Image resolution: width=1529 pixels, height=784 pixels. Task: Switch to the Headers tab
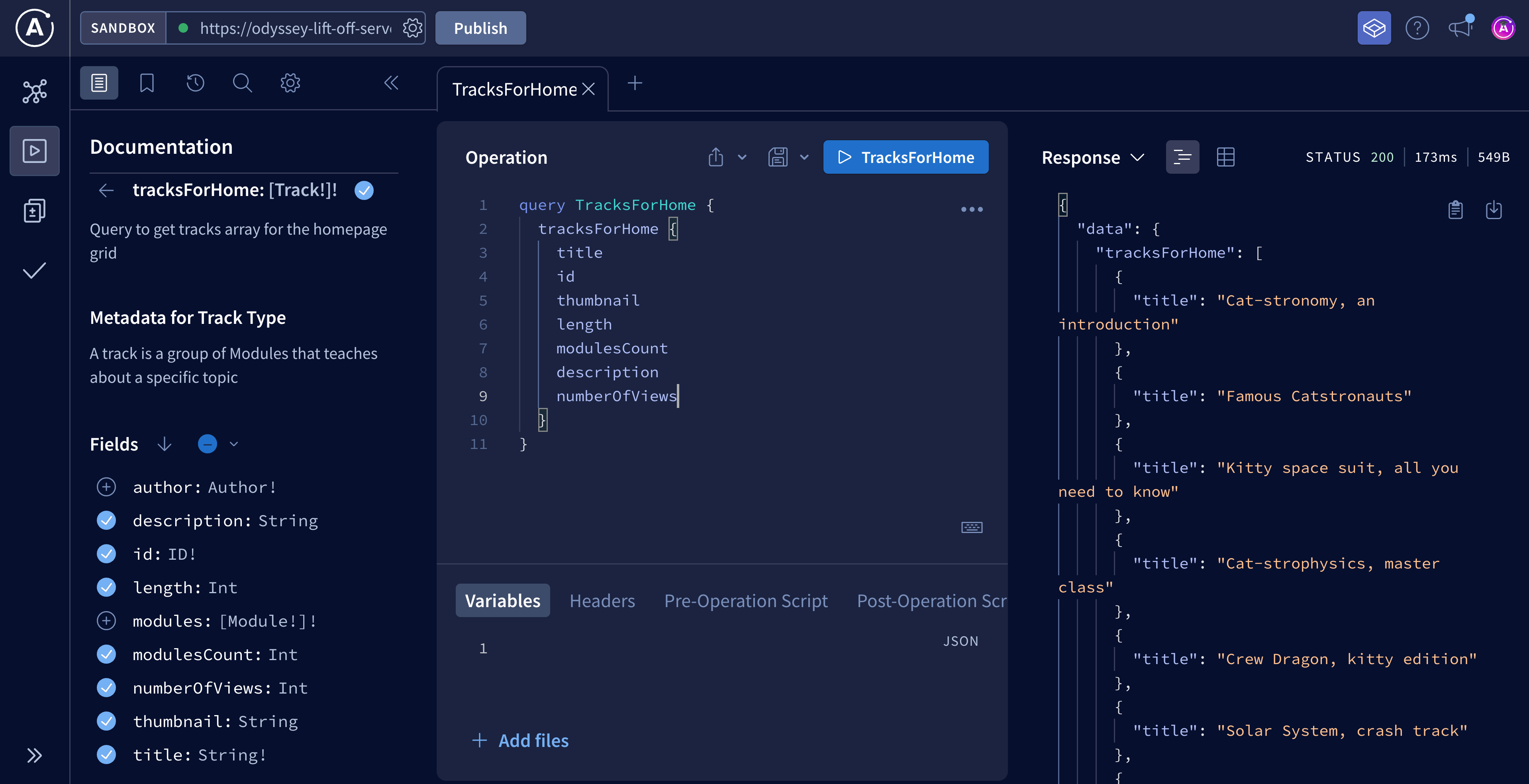click(x=602, y=600)
